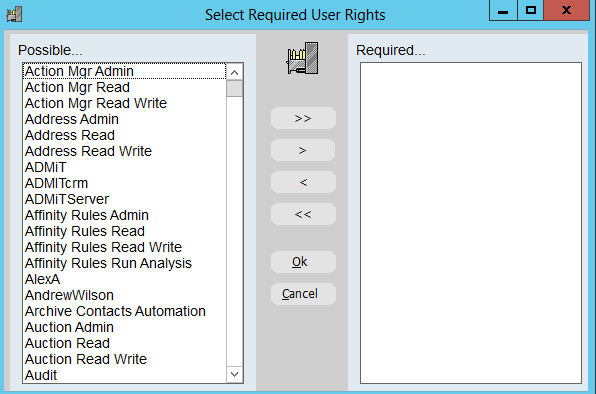
Task: Select Action Mgr Read
Action: tap(125, 87)
